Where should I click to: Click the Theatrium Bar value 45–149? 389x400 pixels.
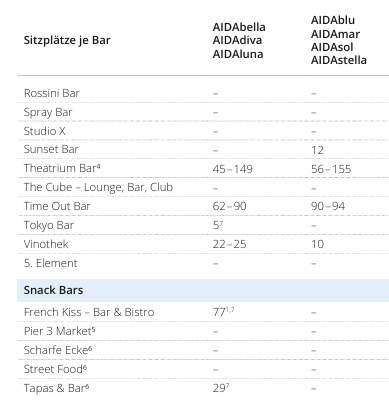click(233, 169)
